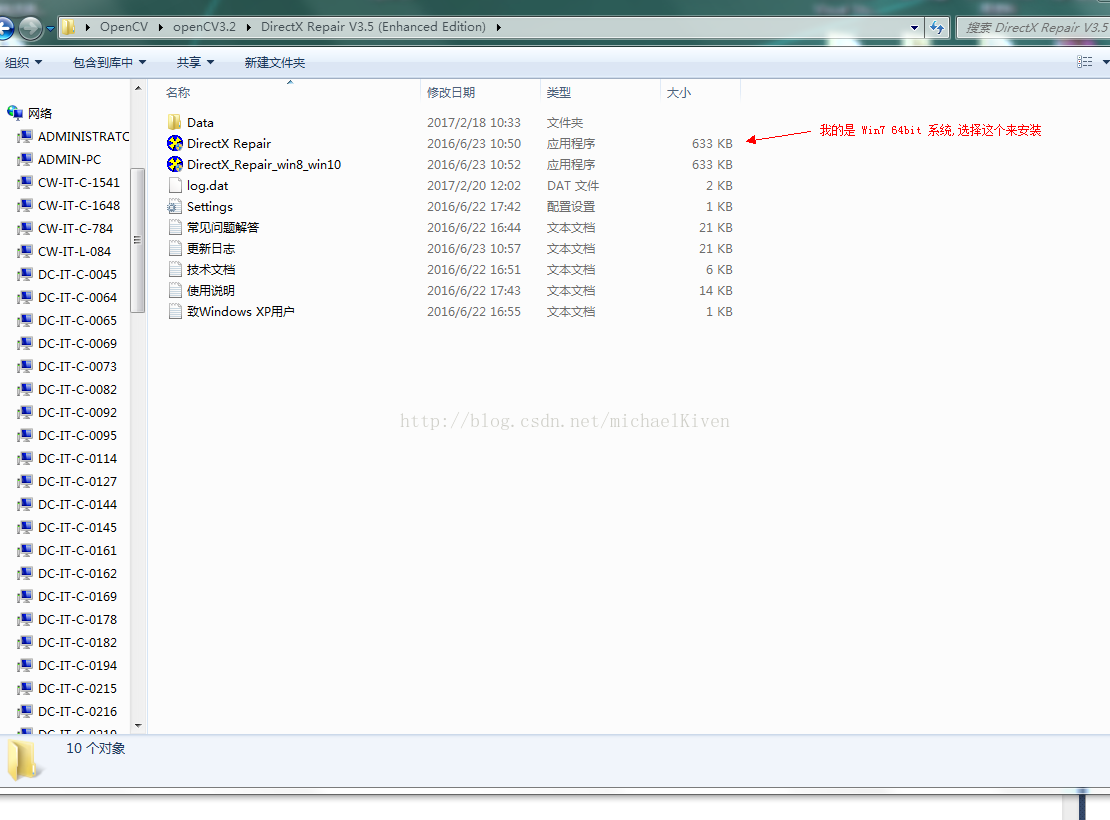Select the 技术文档 text document icon

coord(175,270)
